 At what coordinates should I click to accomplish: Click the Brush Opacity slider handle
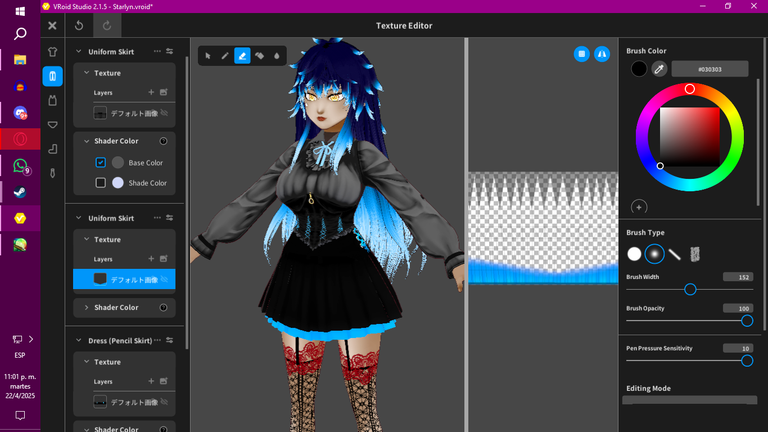(x=746, y=321)
